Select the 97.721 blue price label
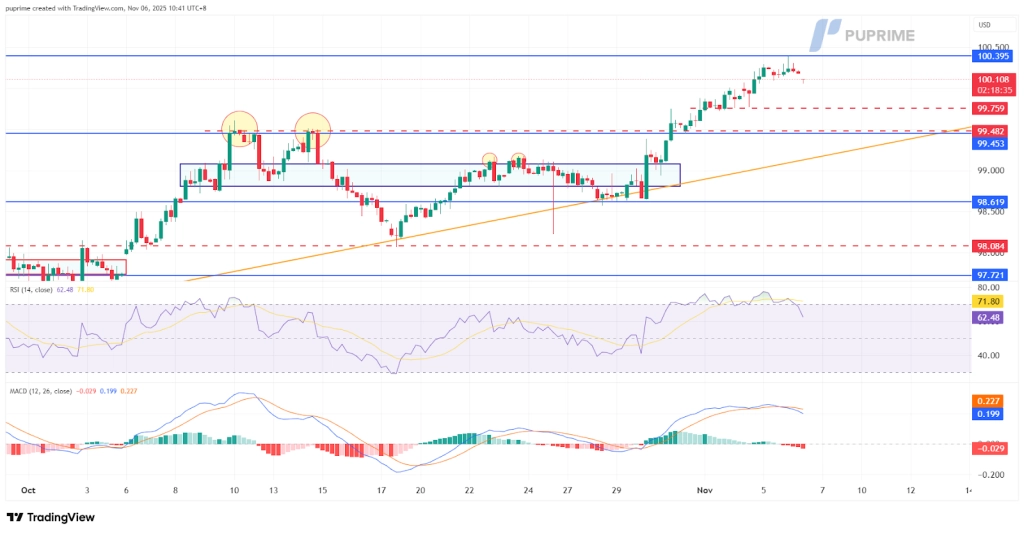Screen dimensions: 1024x534 pos(991,274)
